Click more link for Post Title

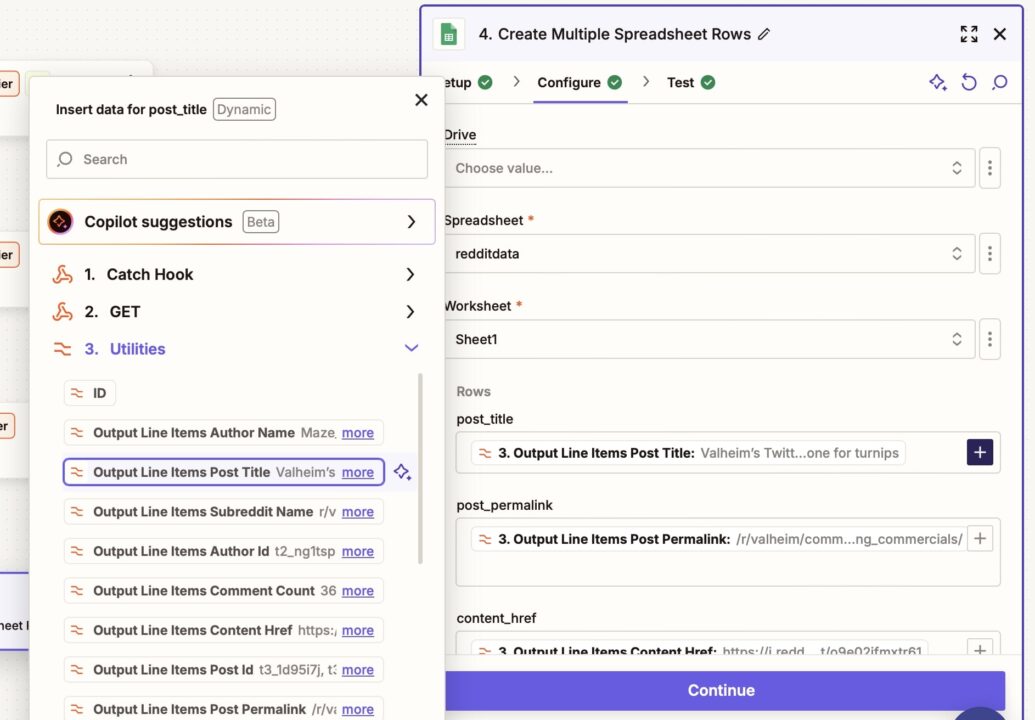click(x=358, y=473)
